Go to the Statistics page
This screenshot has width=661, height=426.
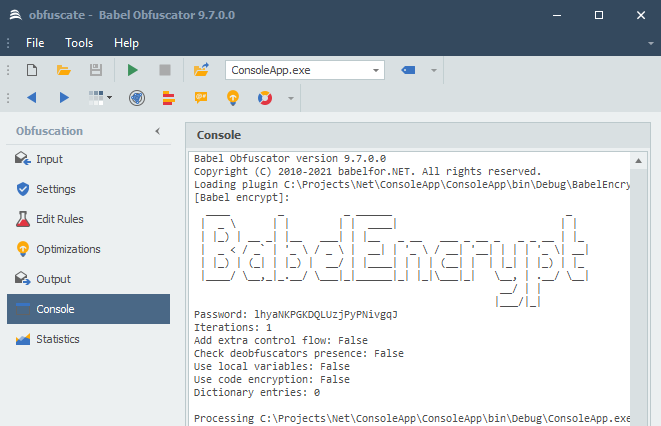(x=89, y=339)
